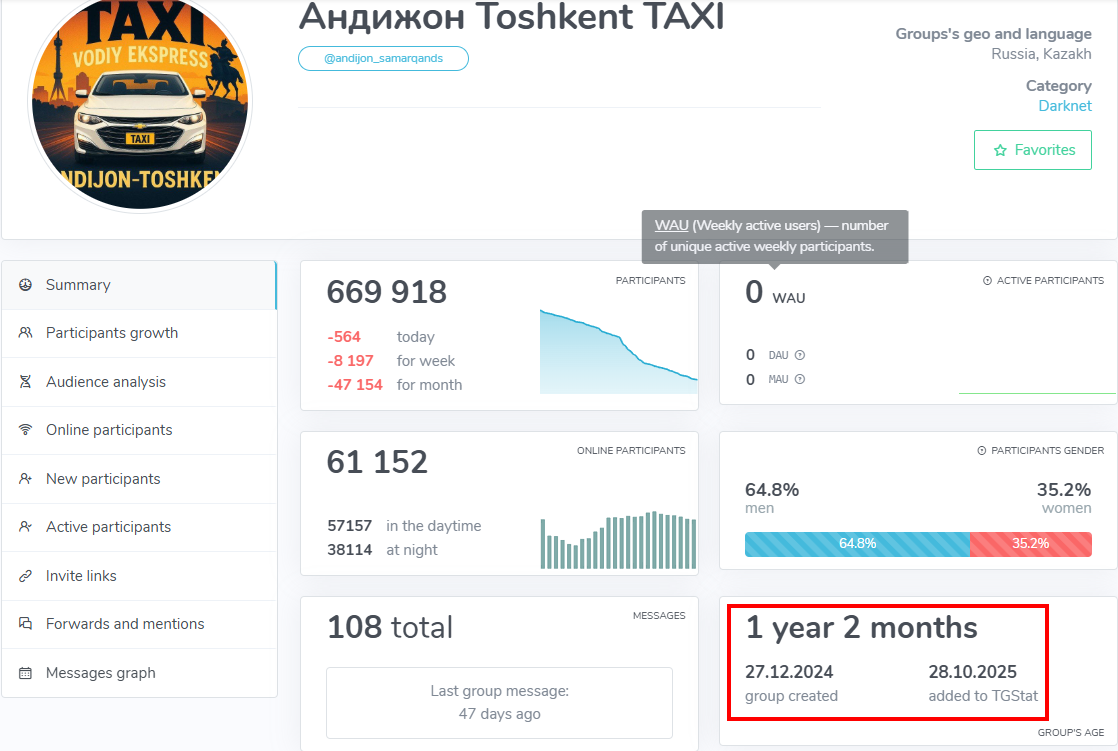The width and height of the screenshot is (1118, 751).
Task: Click the Favorites button
Action: tap(1032, 149)
